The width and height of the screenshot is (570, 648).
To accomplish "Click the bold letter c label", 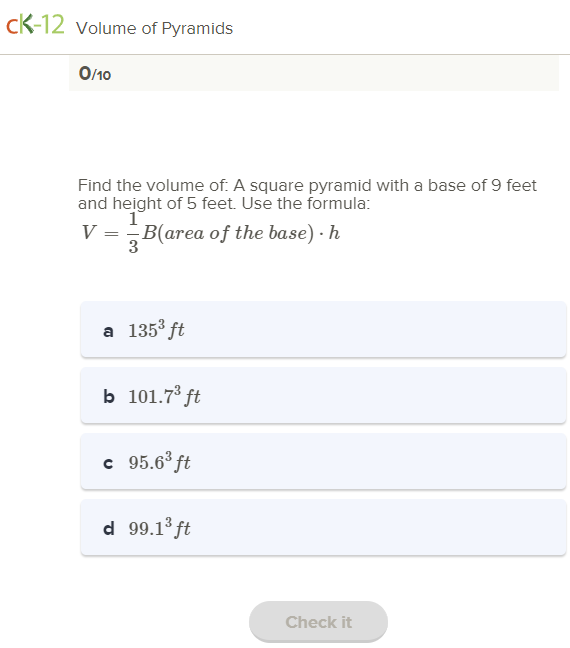I will click(108, 463).
